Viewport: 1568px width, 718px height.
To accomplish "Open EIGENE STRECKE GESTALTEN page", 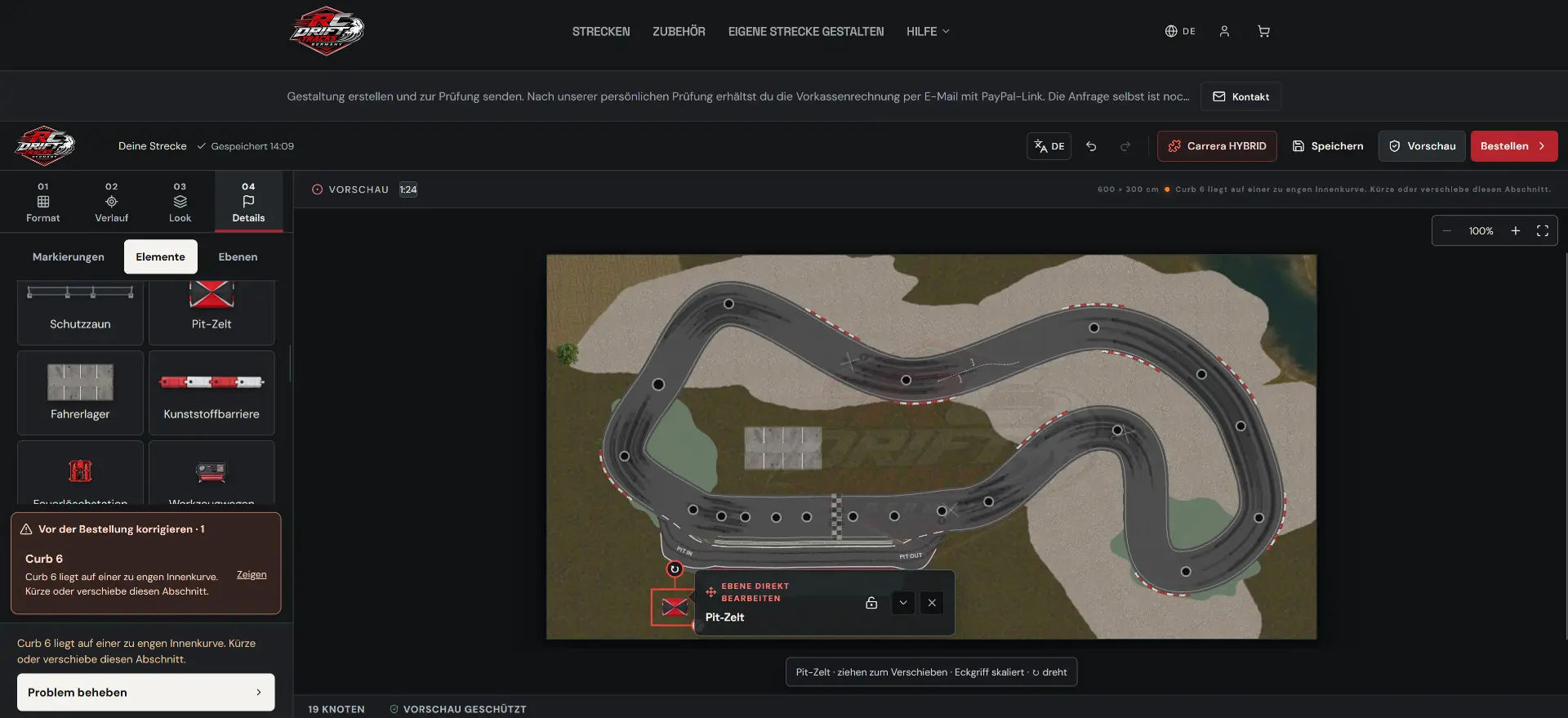I will click(806, 31).
